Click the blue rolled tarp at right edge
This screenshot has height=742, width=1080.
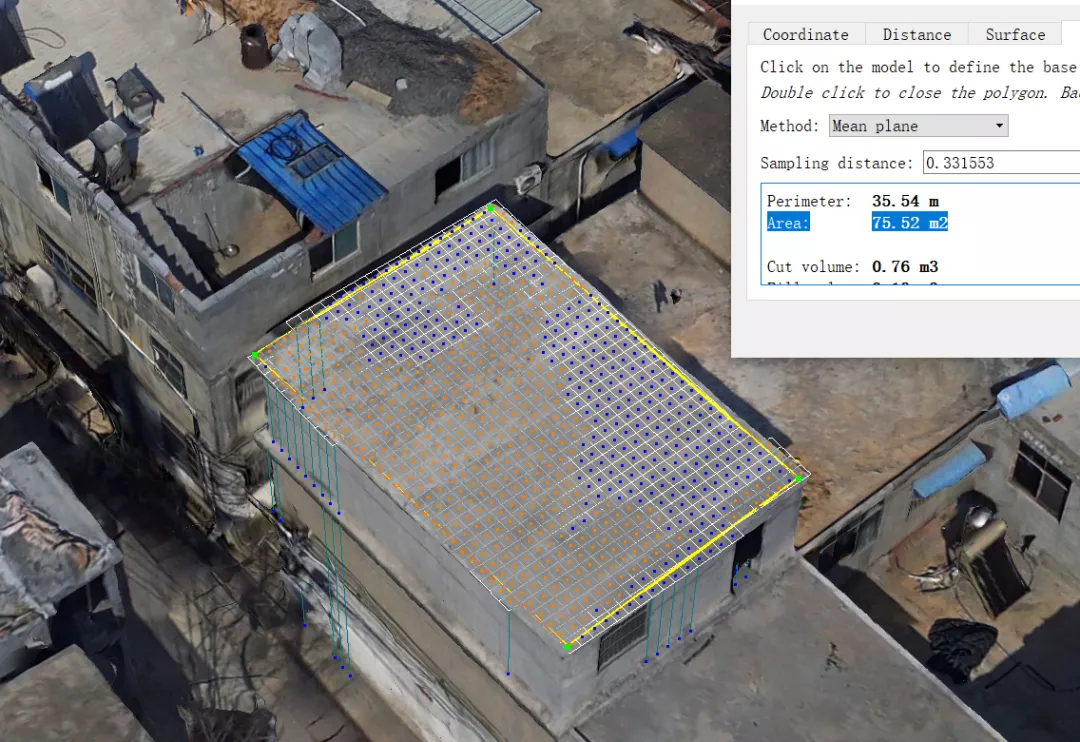pyautogui.click(x=1034, y=391)
